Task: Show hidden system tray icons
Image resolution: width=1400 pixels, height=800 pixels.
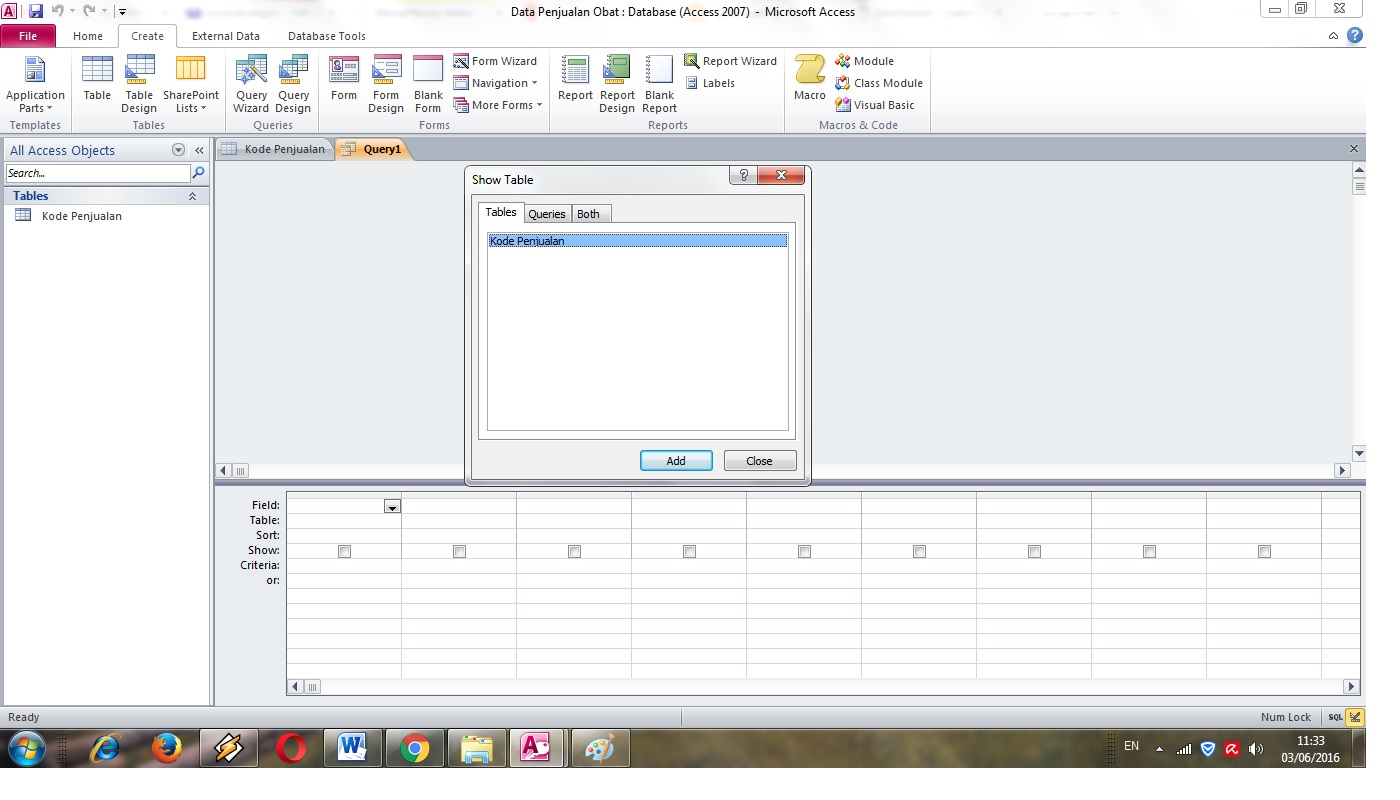Action: click(1159, 749)
